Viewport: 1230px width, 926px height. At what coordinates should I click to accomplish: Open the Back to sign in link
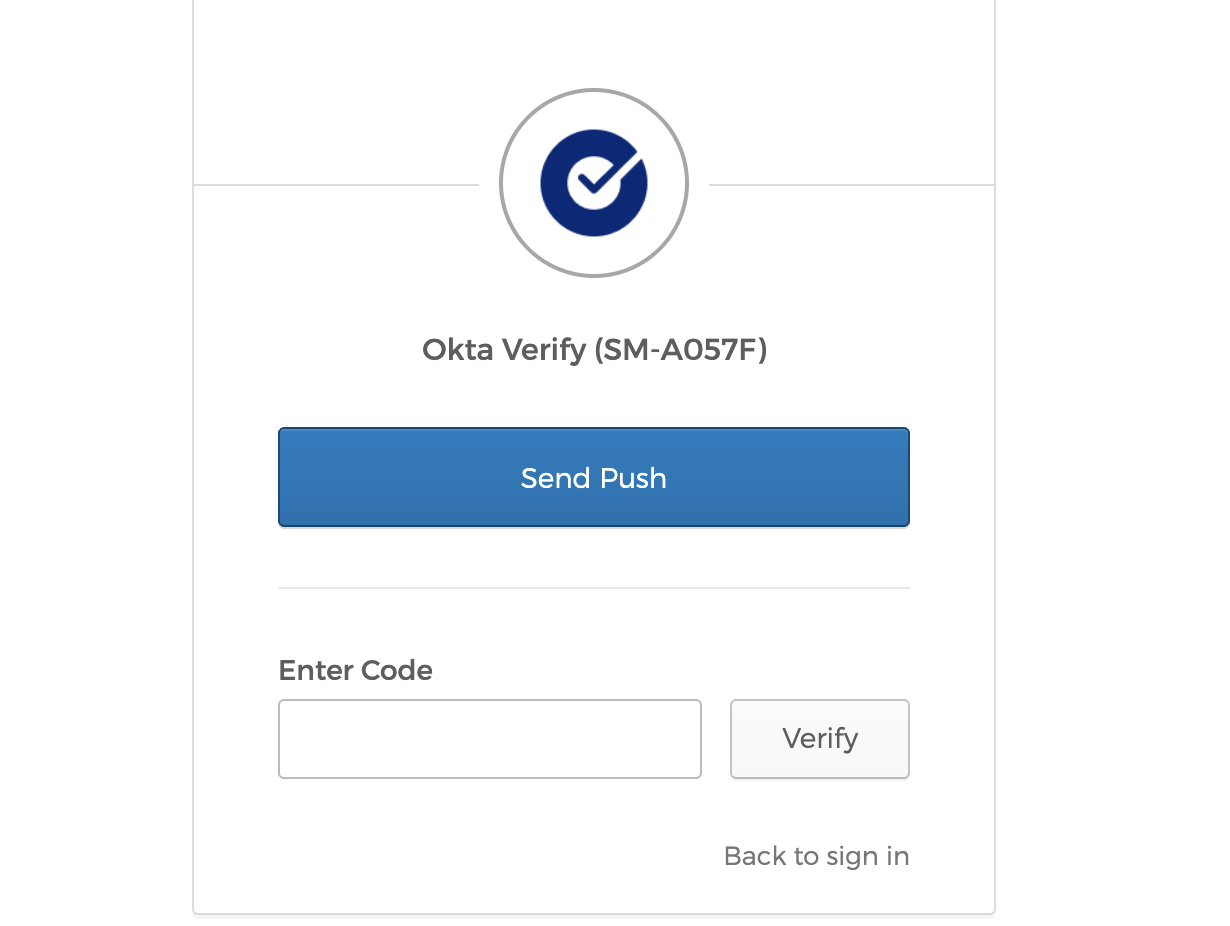(816, 856)
